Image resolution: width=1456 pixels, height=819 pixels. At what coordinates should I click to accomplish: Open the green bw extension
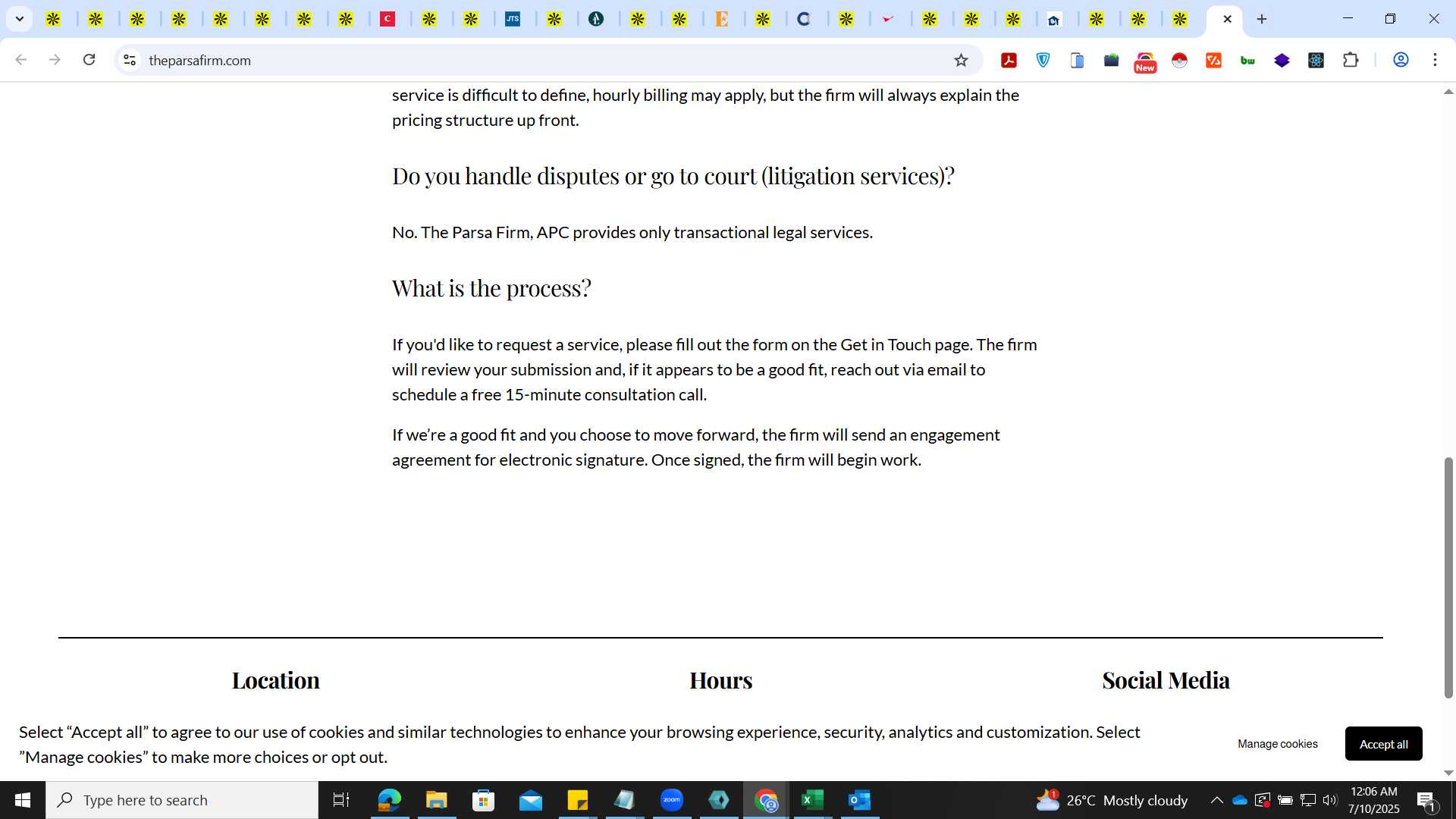point(1247,60)
